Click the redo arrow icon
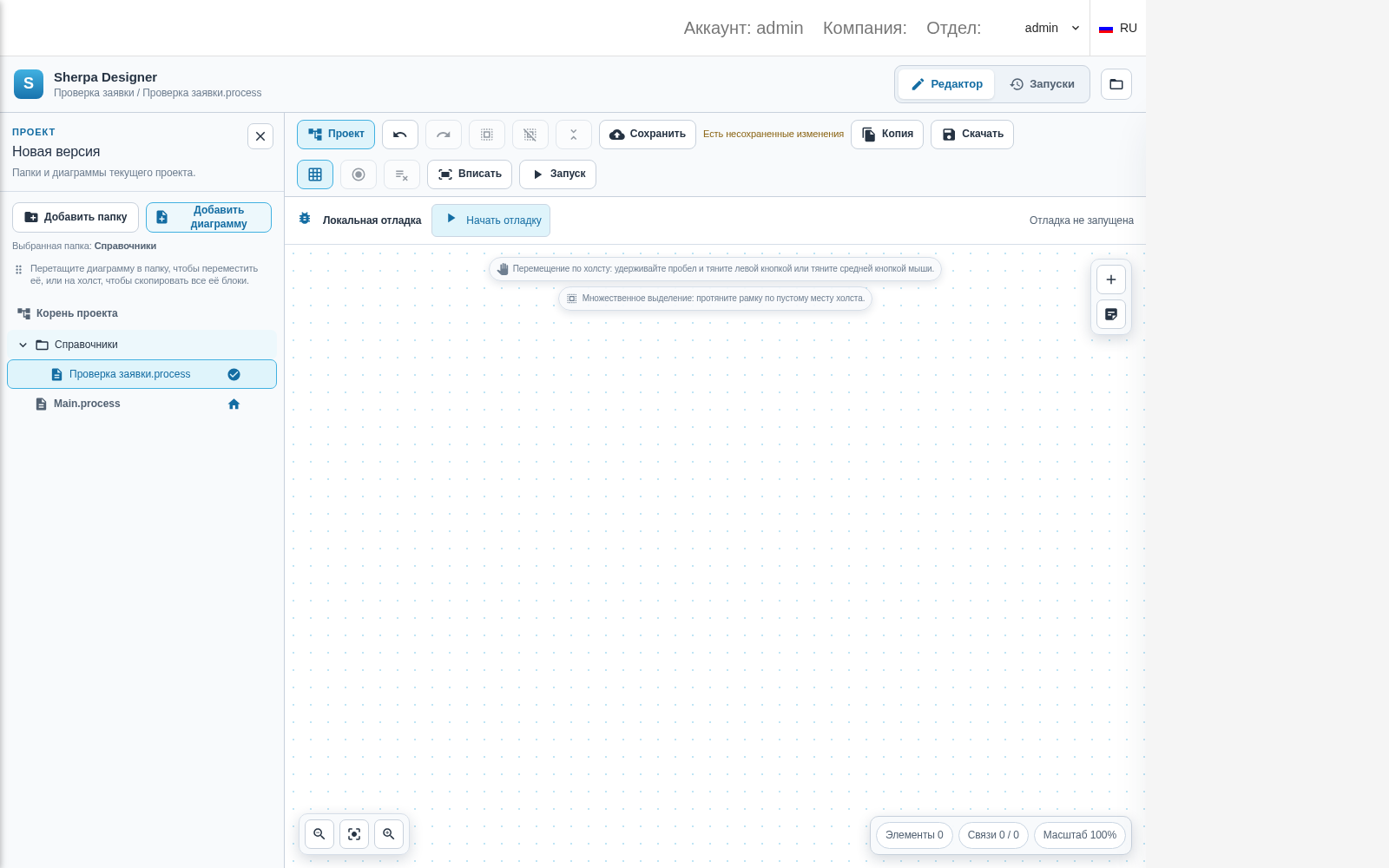Viewport: 1389px width, 868px height. point(444,135)
